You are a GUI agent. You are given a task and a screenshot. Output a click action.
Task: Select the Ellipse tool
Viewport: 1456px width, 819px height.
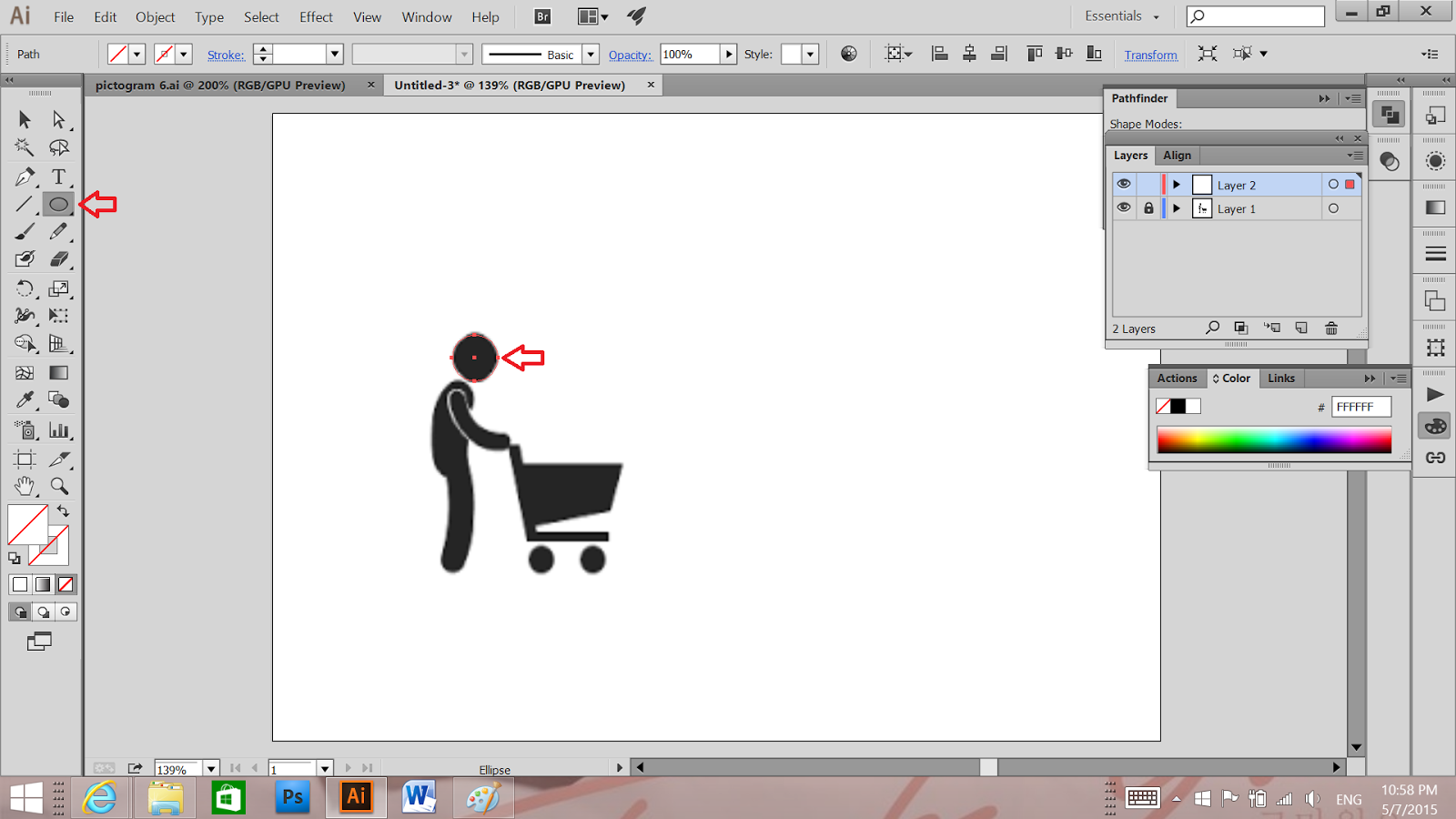58,204
